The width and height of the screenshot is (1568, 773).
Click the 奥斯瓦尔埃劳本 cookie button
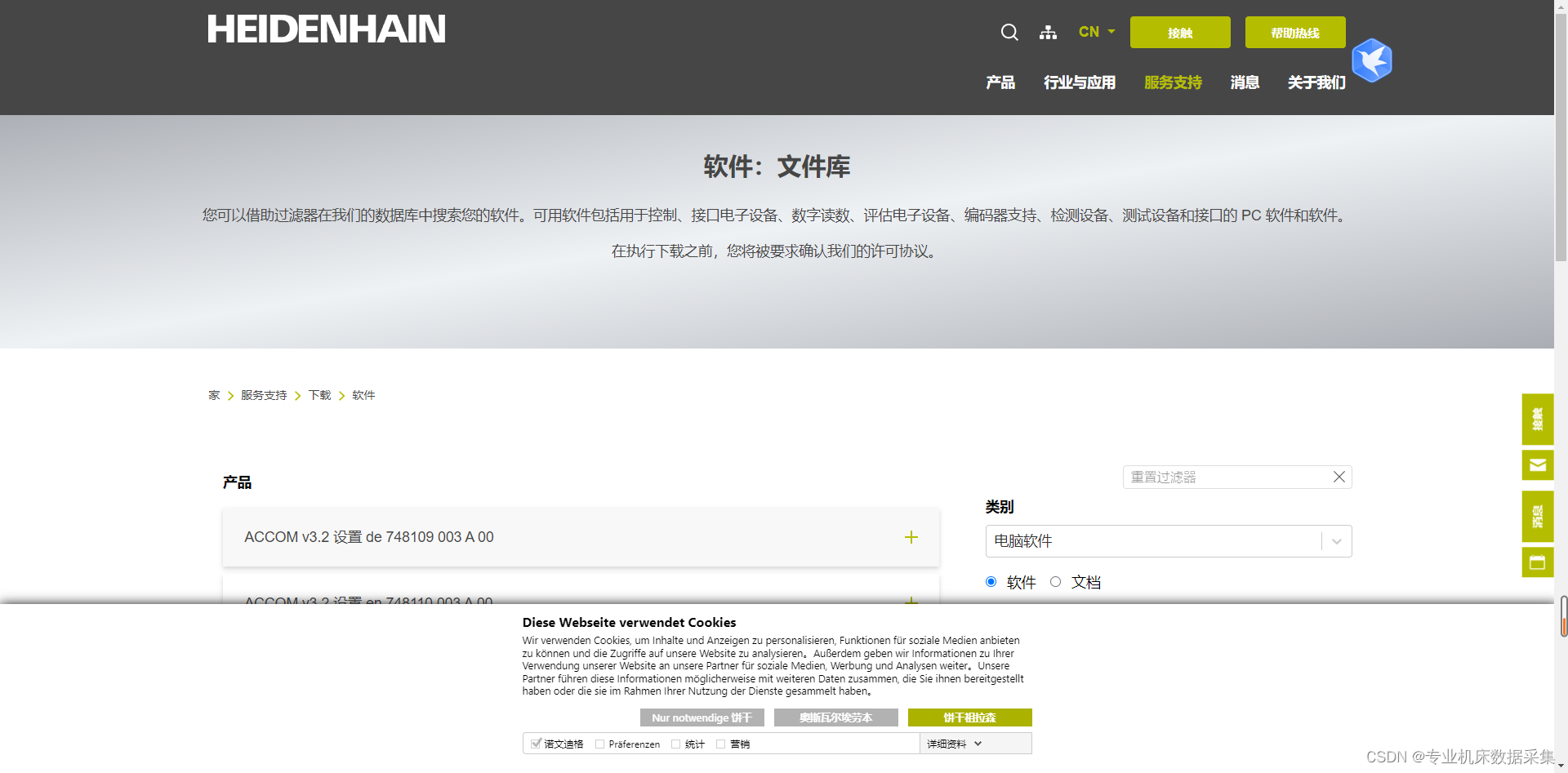pos(836,717)
